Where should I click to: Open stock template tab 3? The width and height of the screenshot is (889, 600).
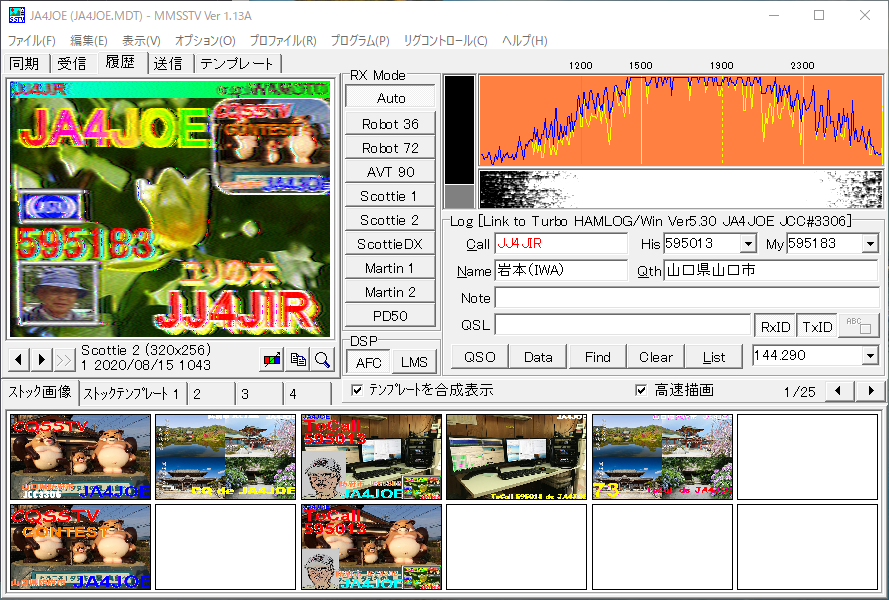(x=259, y=394)
